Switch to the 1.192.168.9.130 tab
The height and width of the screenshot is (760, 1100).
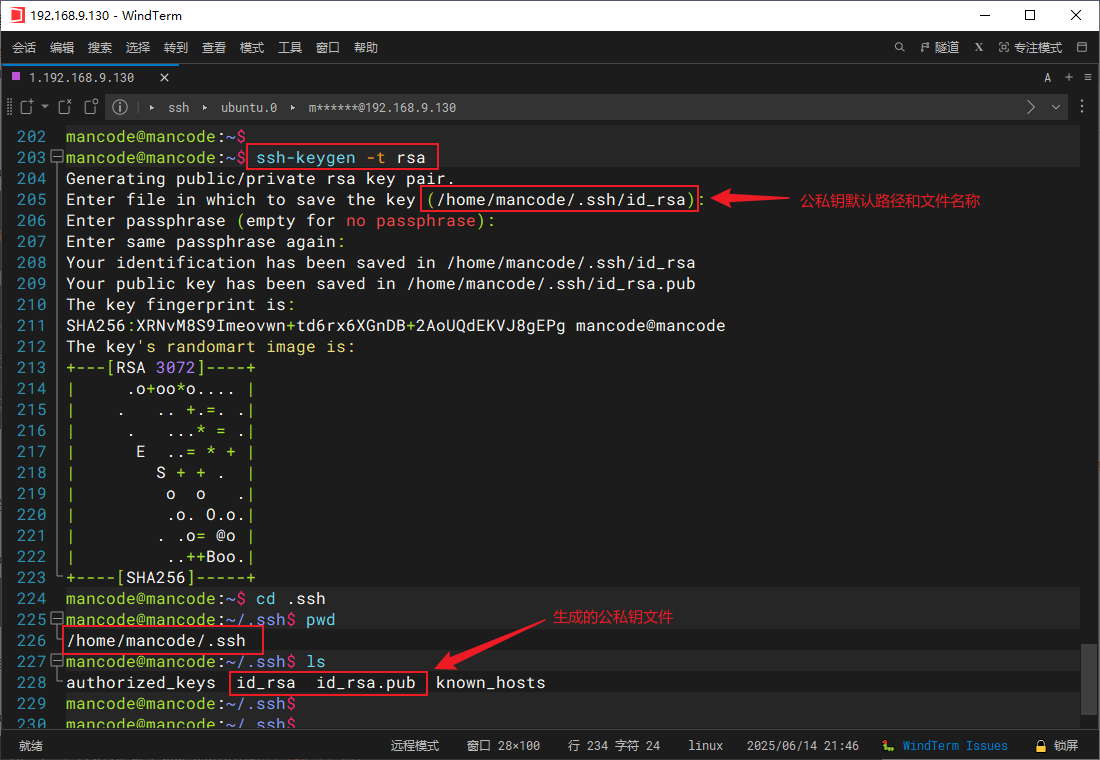click(x=80, y=77)
